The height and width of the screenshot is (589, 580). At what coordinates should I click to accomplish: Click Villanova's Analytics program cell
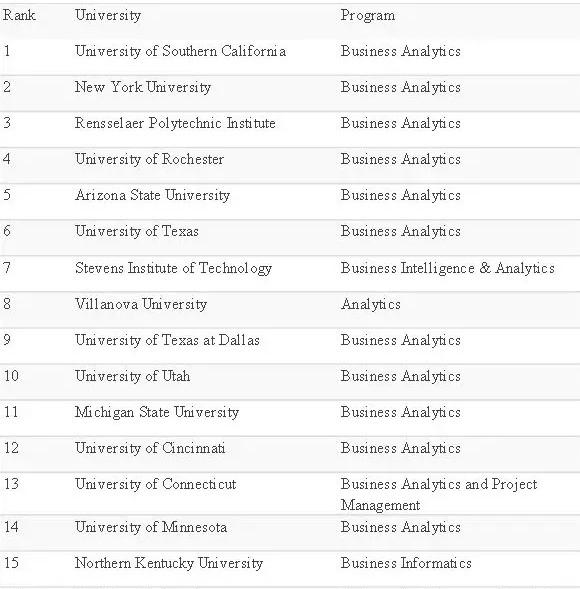(371, 304)
